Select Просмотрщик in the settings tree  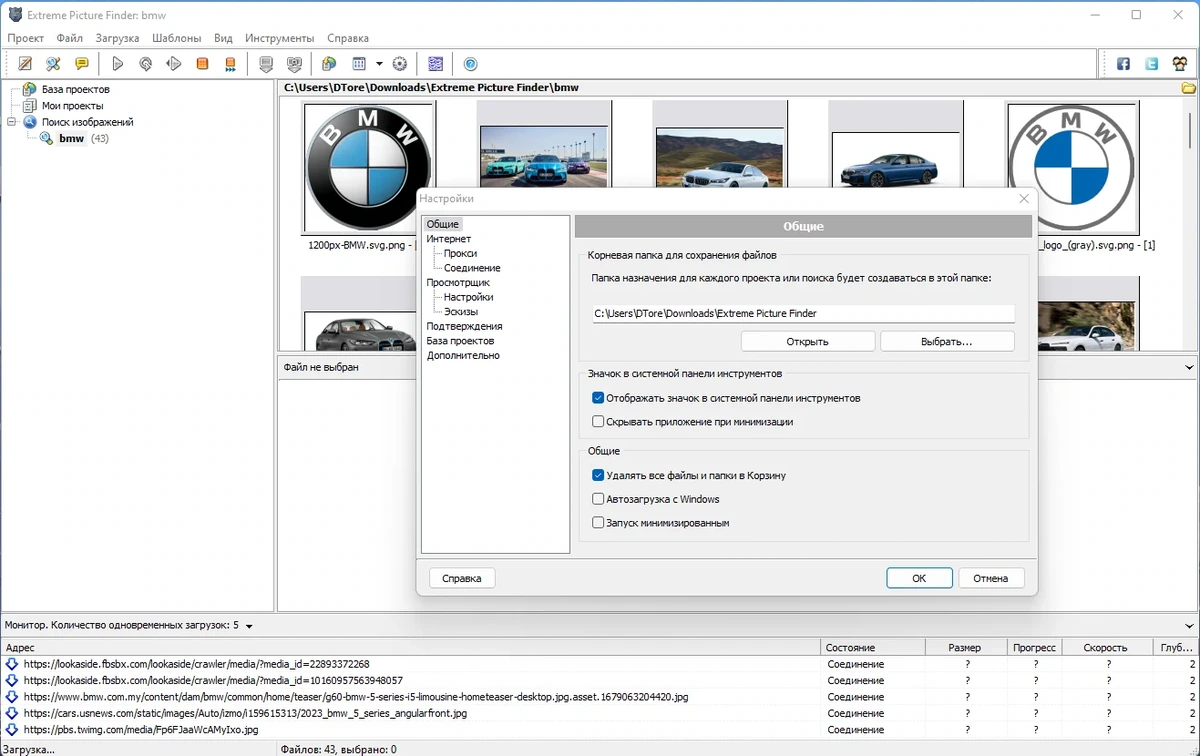tap(458, 283)
